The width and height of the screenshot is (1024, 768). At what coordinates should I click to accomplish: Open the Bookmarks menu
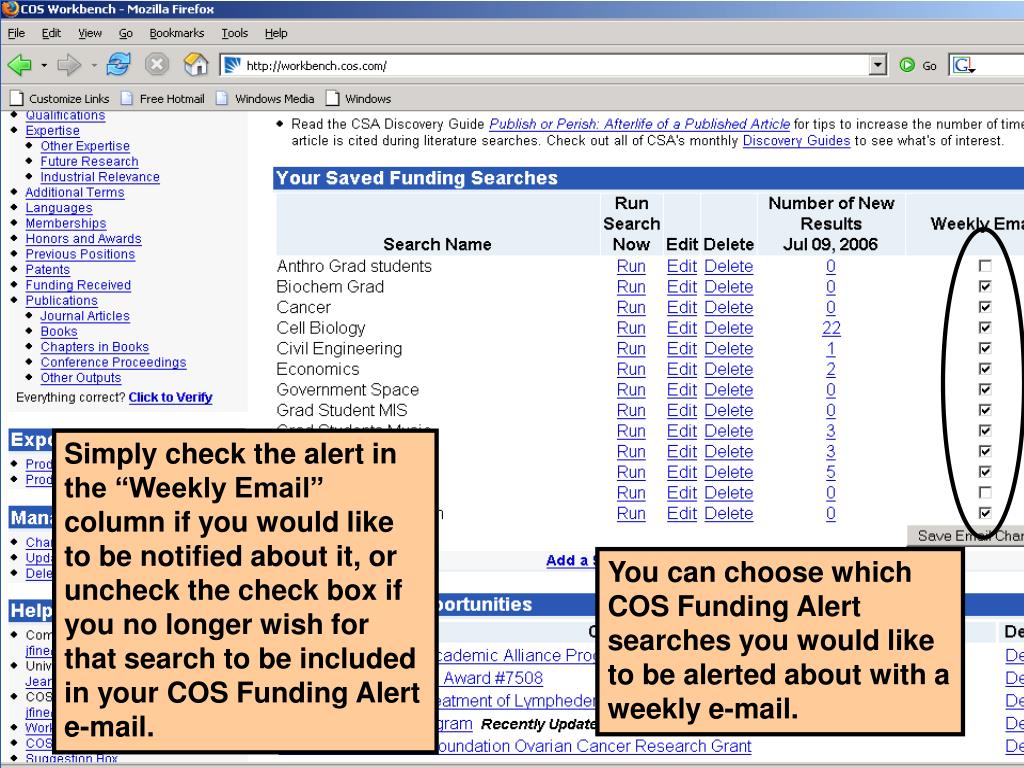176,33
